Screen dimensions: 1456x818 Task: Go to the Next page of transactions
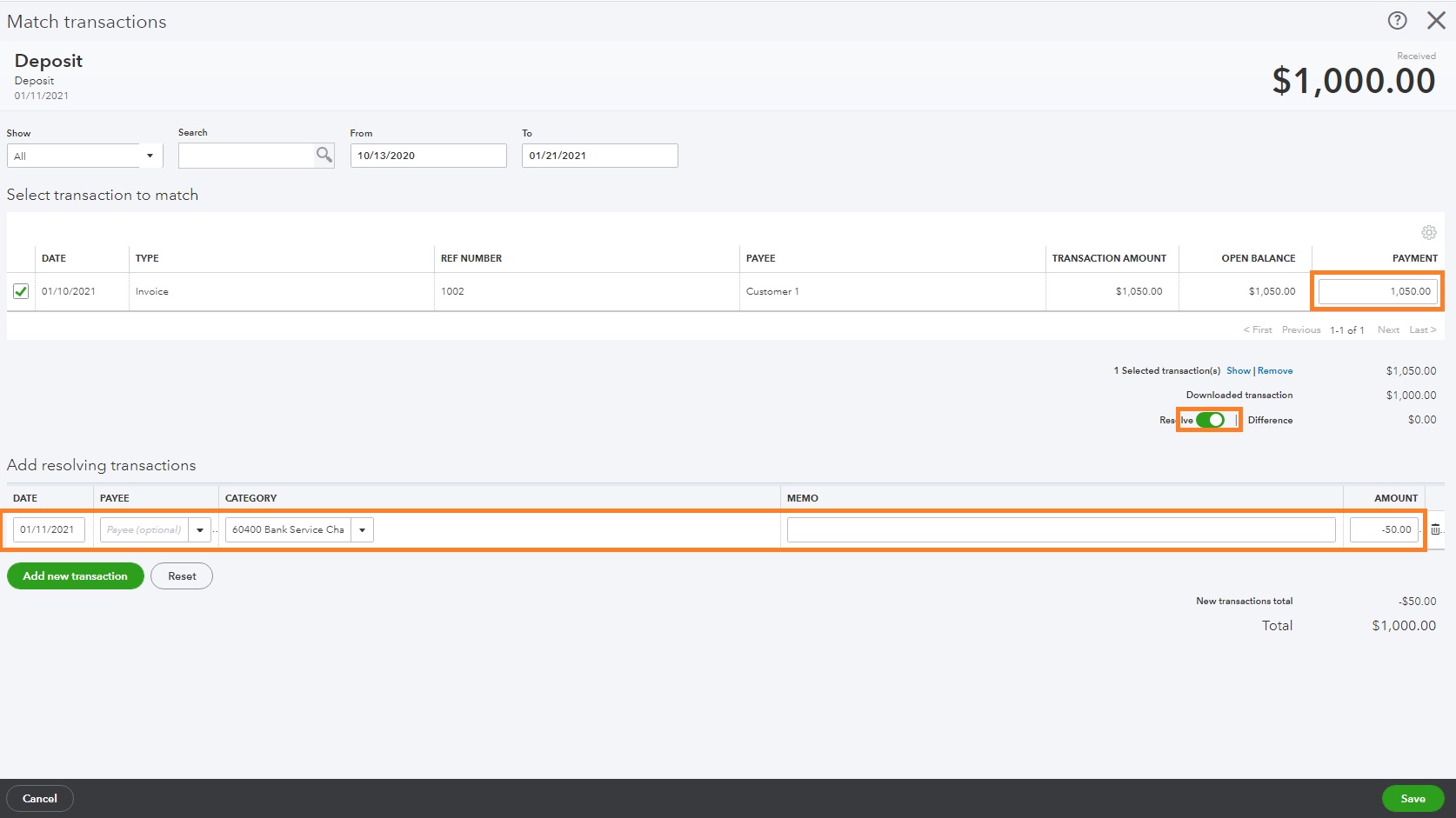click(1388, 329)
